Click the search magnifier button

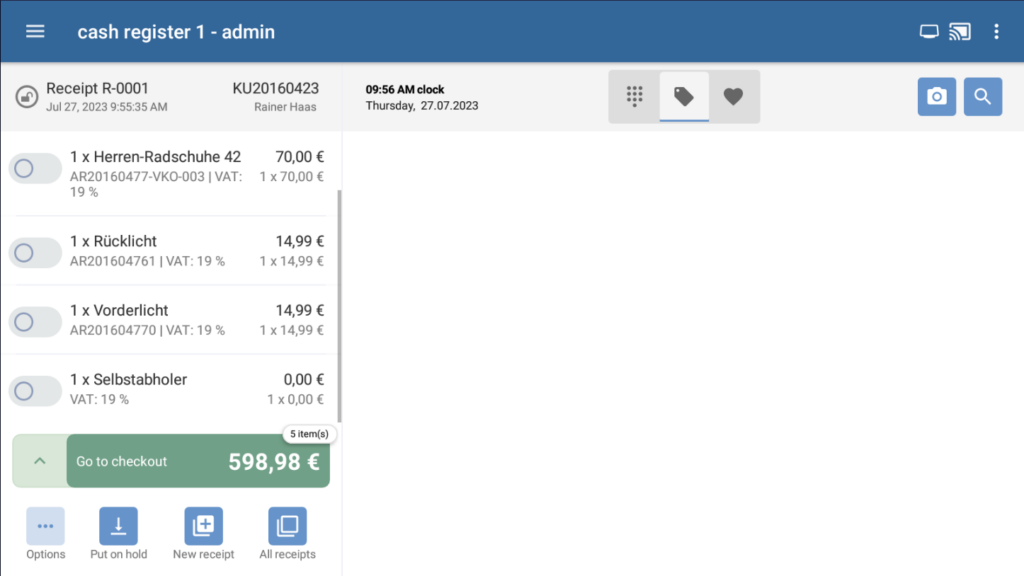(982, 97)
